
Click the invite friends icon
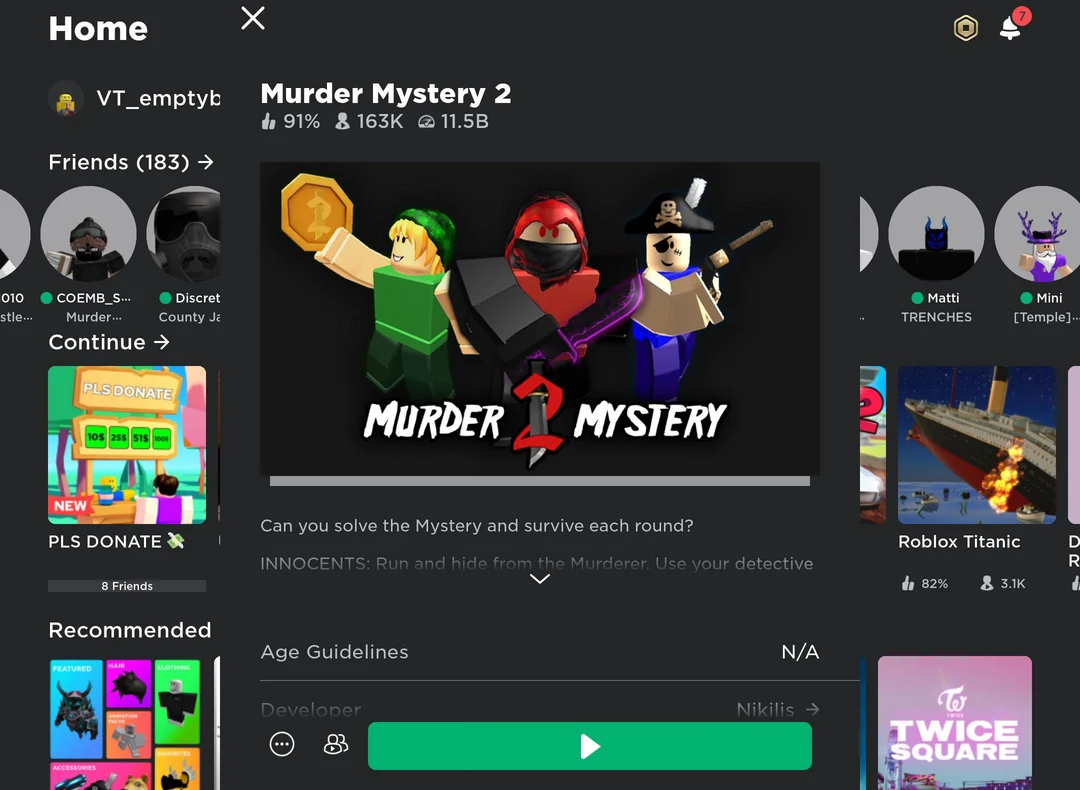point(336,744)
